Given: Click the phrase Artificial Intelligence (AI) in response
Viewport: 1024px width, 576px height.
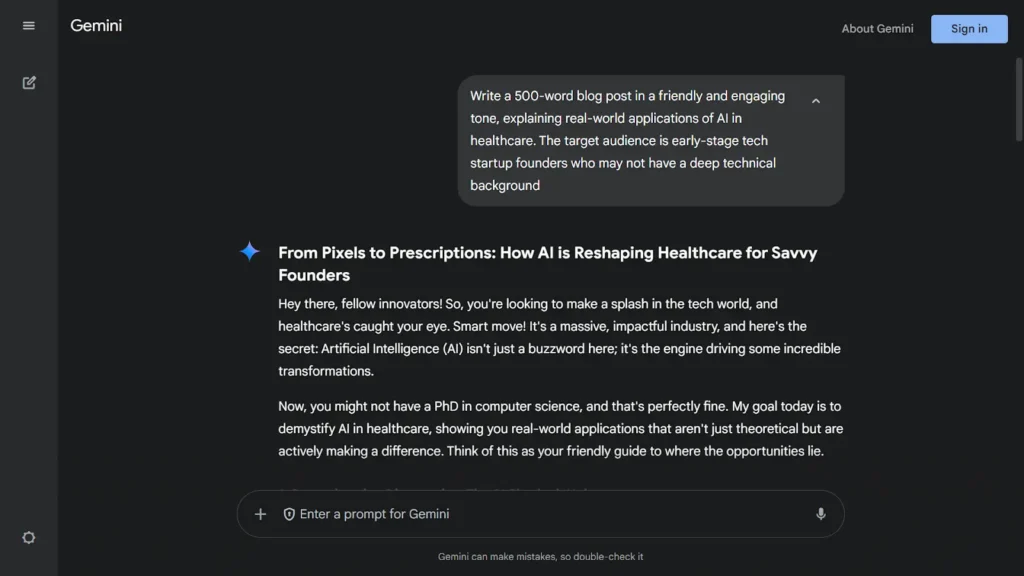Looking at the screenshot, I should tap(392, 349).
